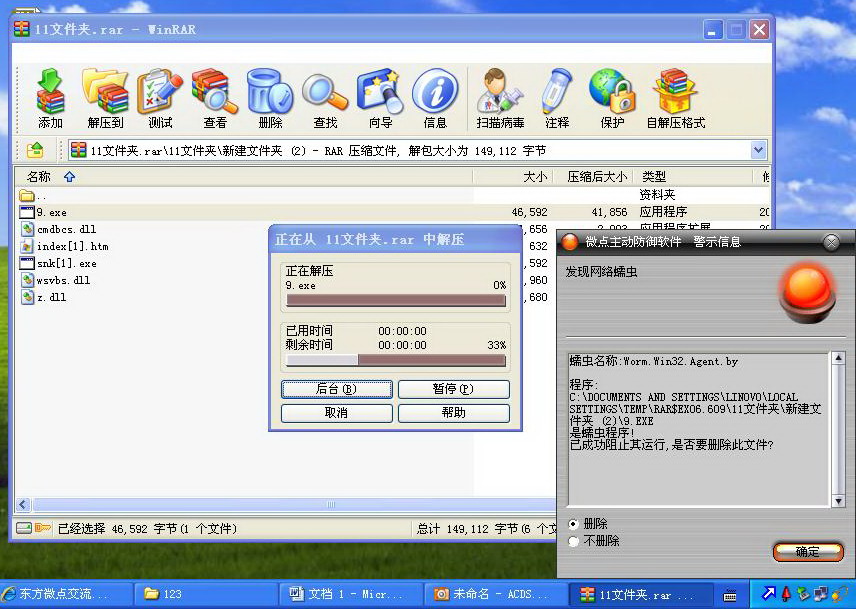Click the total extraction progress bar
Screen dimensions: 856x609
(x=396, y=361)
